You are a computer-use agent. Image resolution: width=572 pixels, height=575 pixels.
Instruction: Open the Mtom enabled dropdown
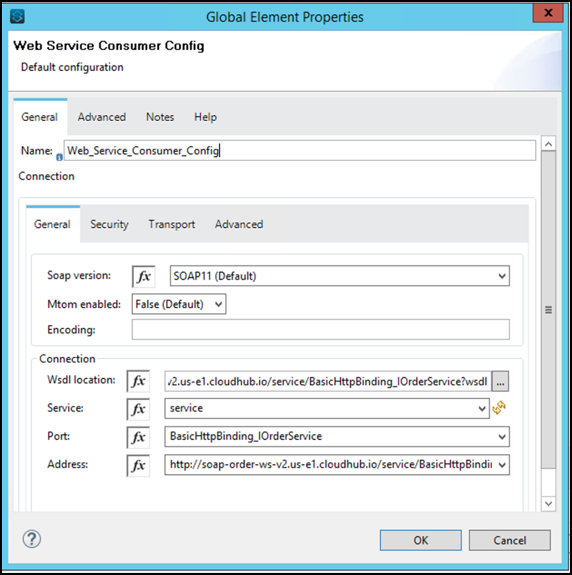coord(179,304)
